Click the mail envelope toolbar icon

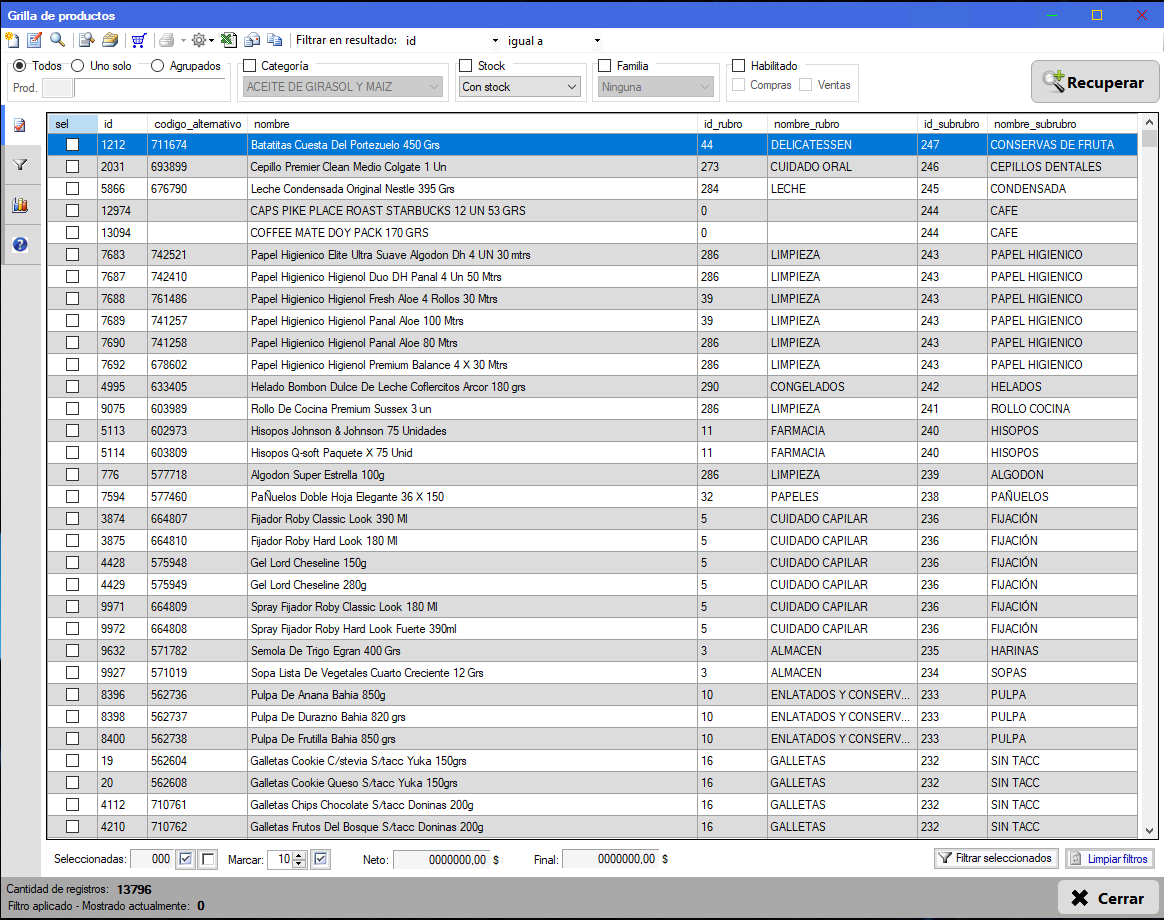click(x=252, y=40)
